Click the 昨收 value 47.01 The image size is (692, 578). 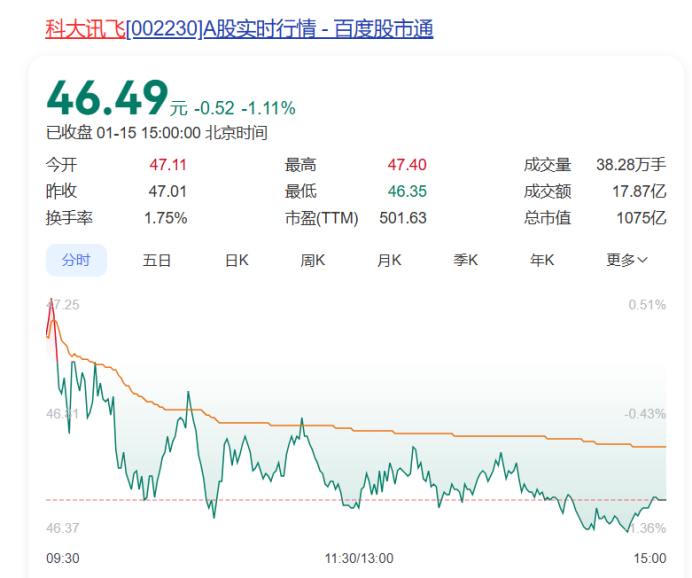click(168, 191)
